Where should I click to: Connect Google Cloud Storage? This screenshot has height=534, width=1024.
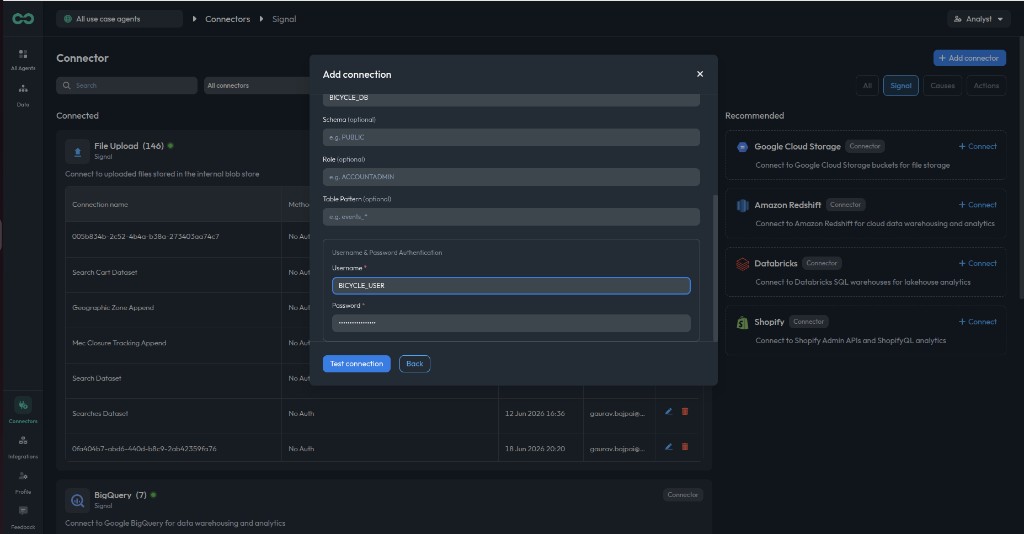pyautogui.click(x=978, y=146)
